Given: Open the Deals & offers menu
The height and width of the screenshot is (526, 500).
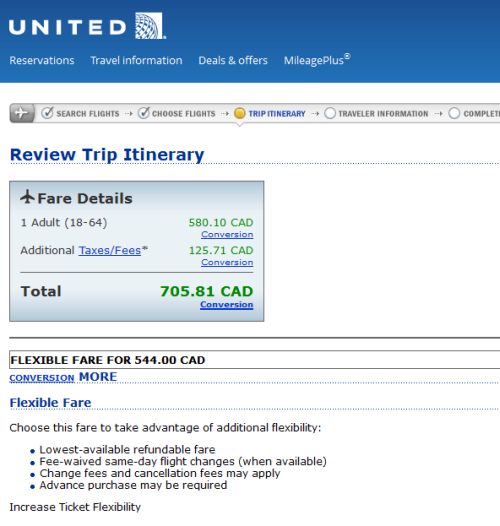Looking at the screenshot, I should click(x=233, y=60).
